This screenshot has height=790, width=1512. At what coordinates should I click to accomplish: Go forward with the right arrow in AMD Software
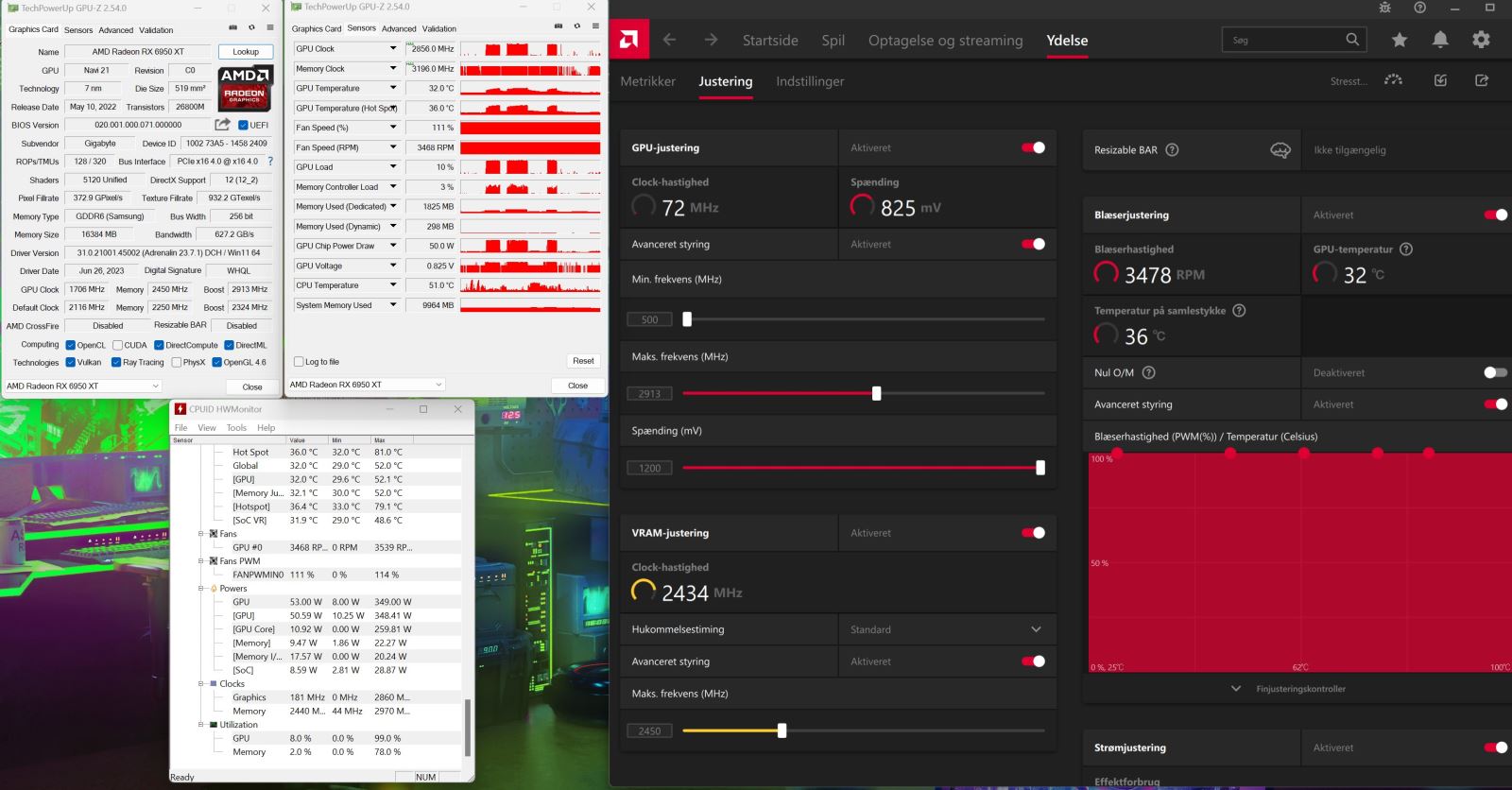pyautogui.click(x=711, y=40)
